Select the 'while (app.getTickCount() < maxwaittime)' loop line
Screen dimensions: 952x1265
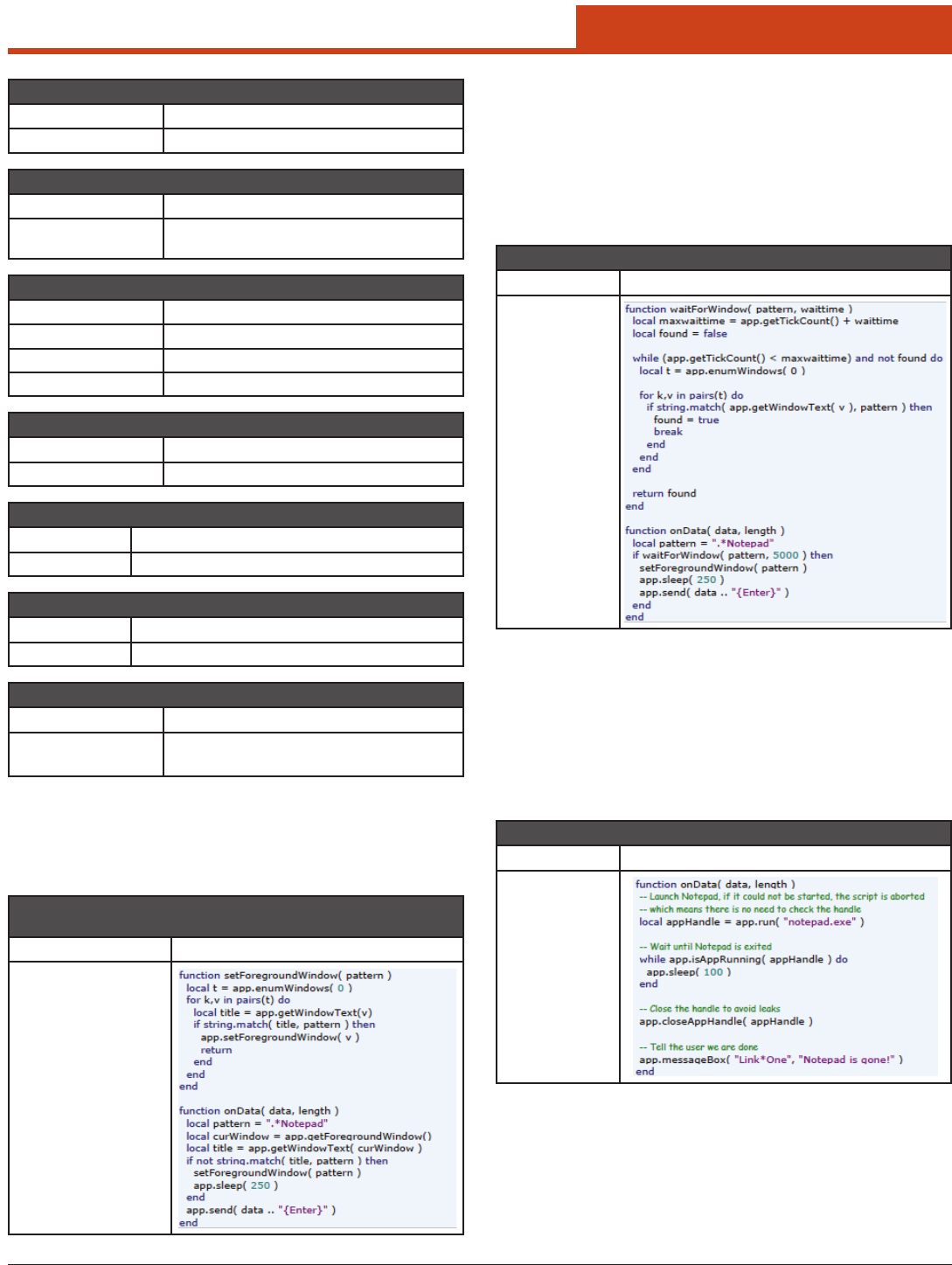(788, 358)
